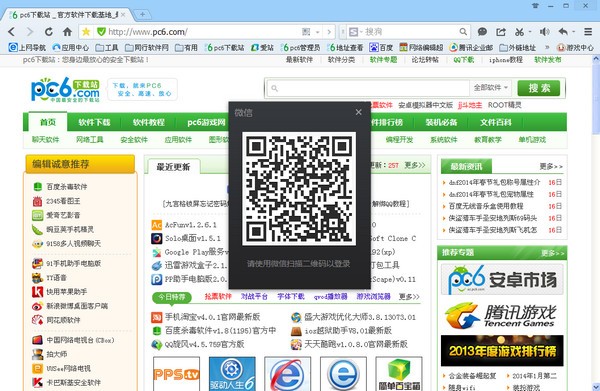Open 百度无线音乐盒使用教程 news item
600x391 pixels.
pos(486,206)
